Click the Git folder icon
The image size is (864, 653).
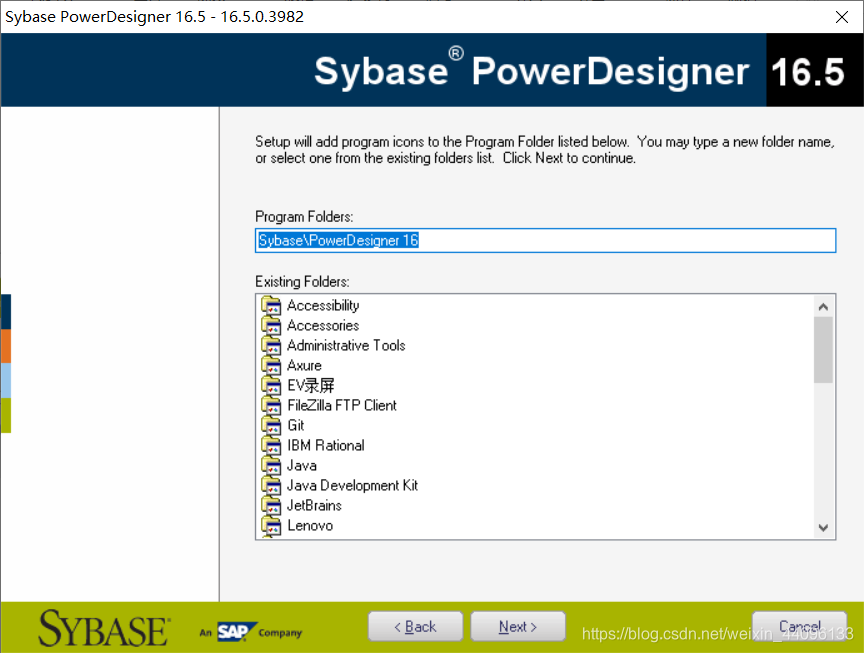[x=271, y=425]
